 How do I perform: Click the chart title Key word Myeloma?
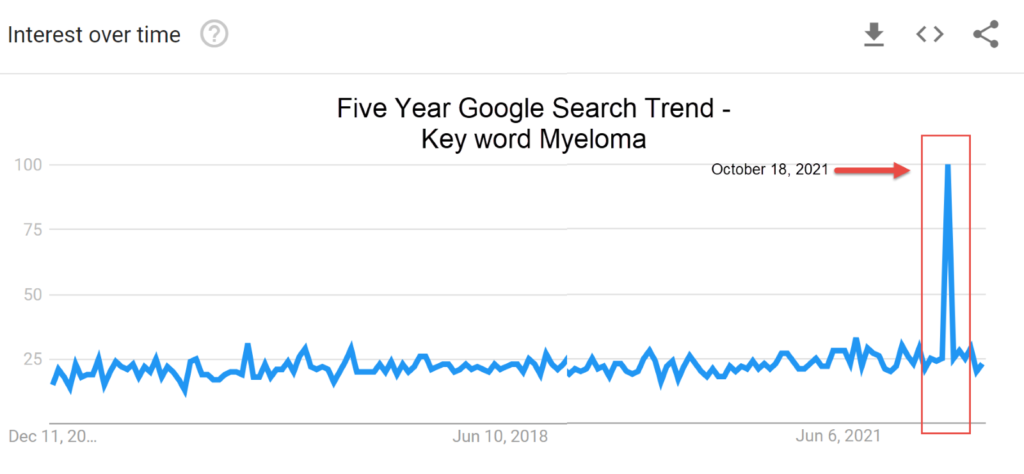point(534,140)
